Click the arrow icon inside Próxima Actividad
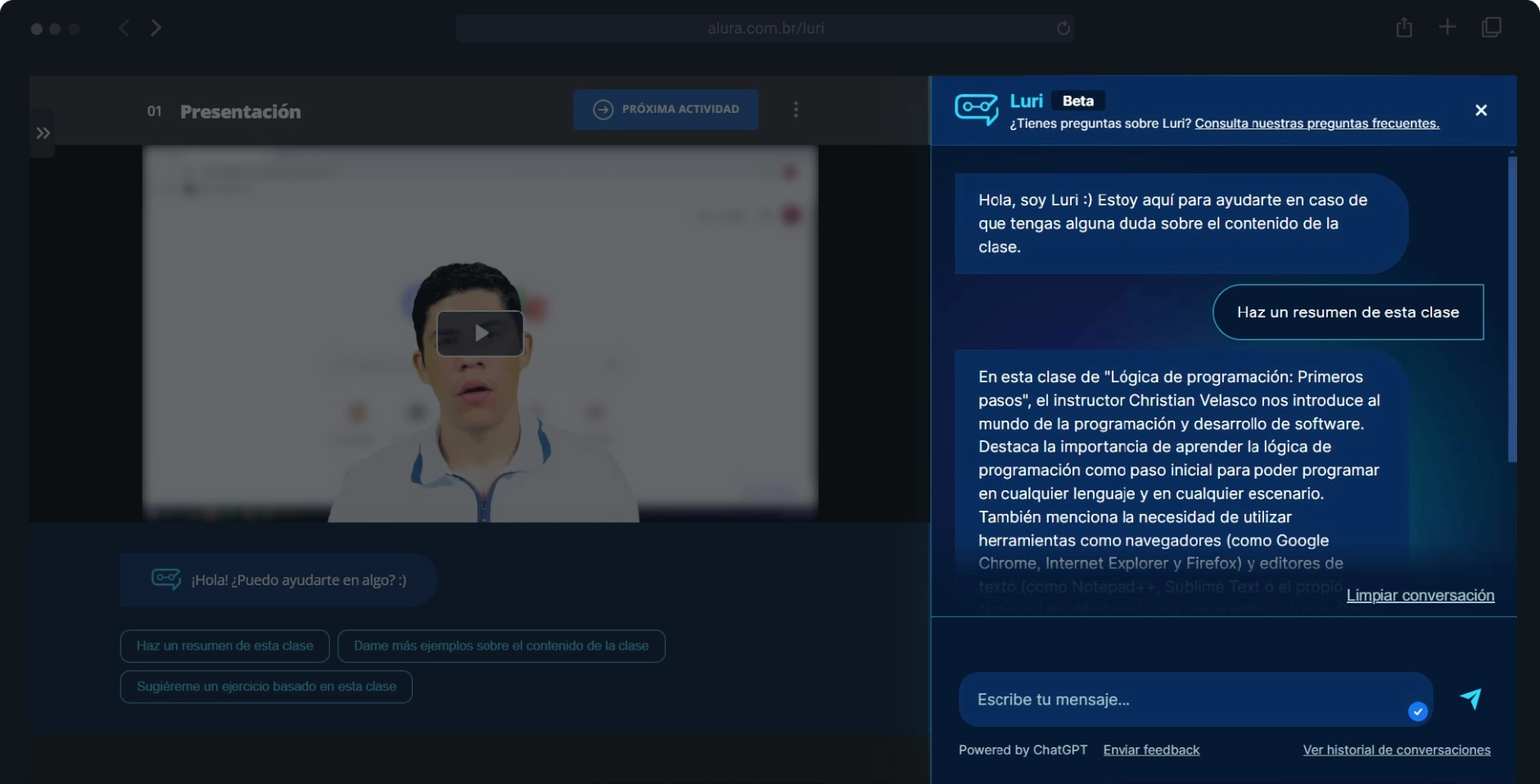 pos(603,109)
